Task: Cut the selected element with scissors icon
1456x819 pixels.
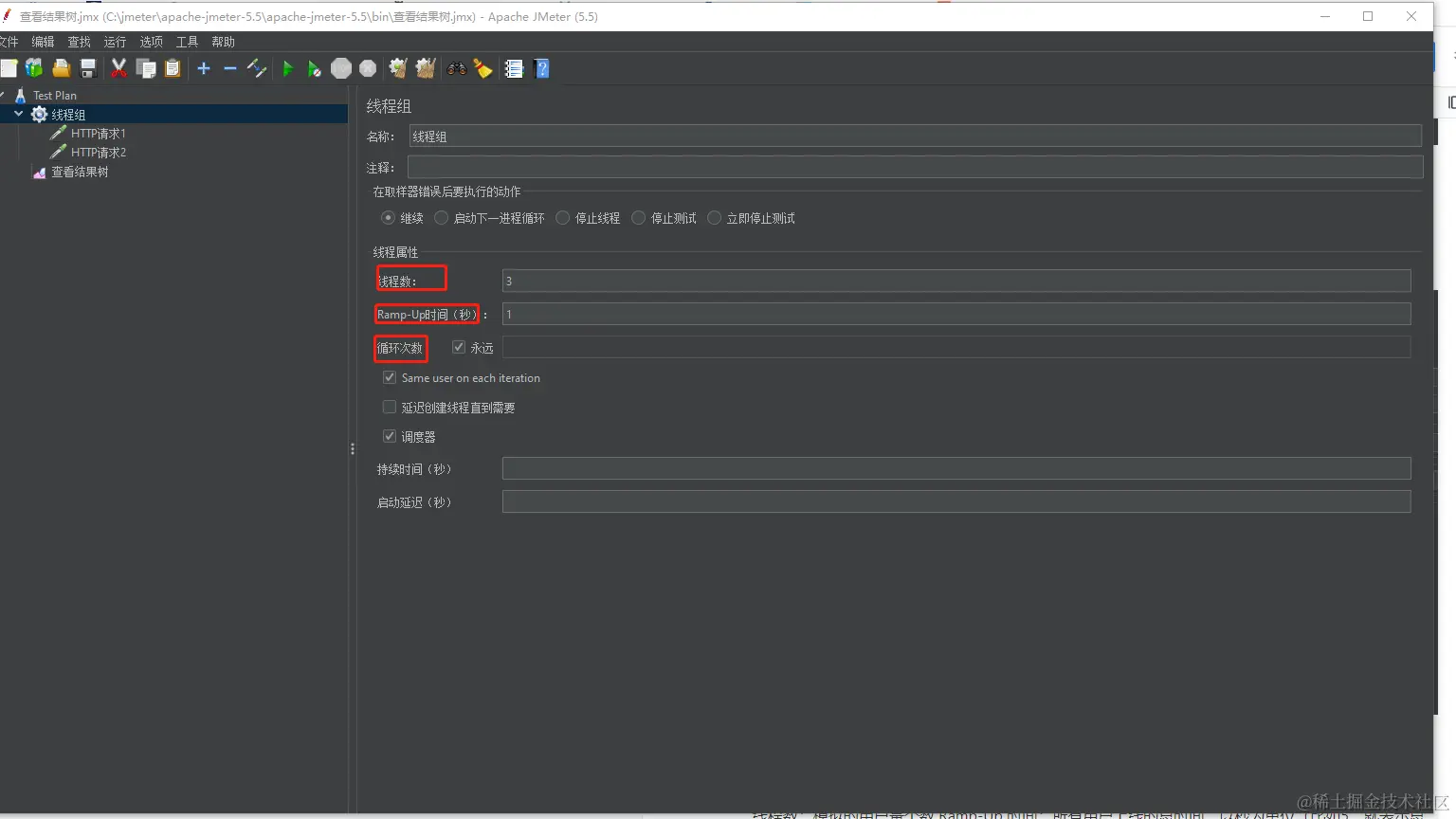Action: point(118,68)
